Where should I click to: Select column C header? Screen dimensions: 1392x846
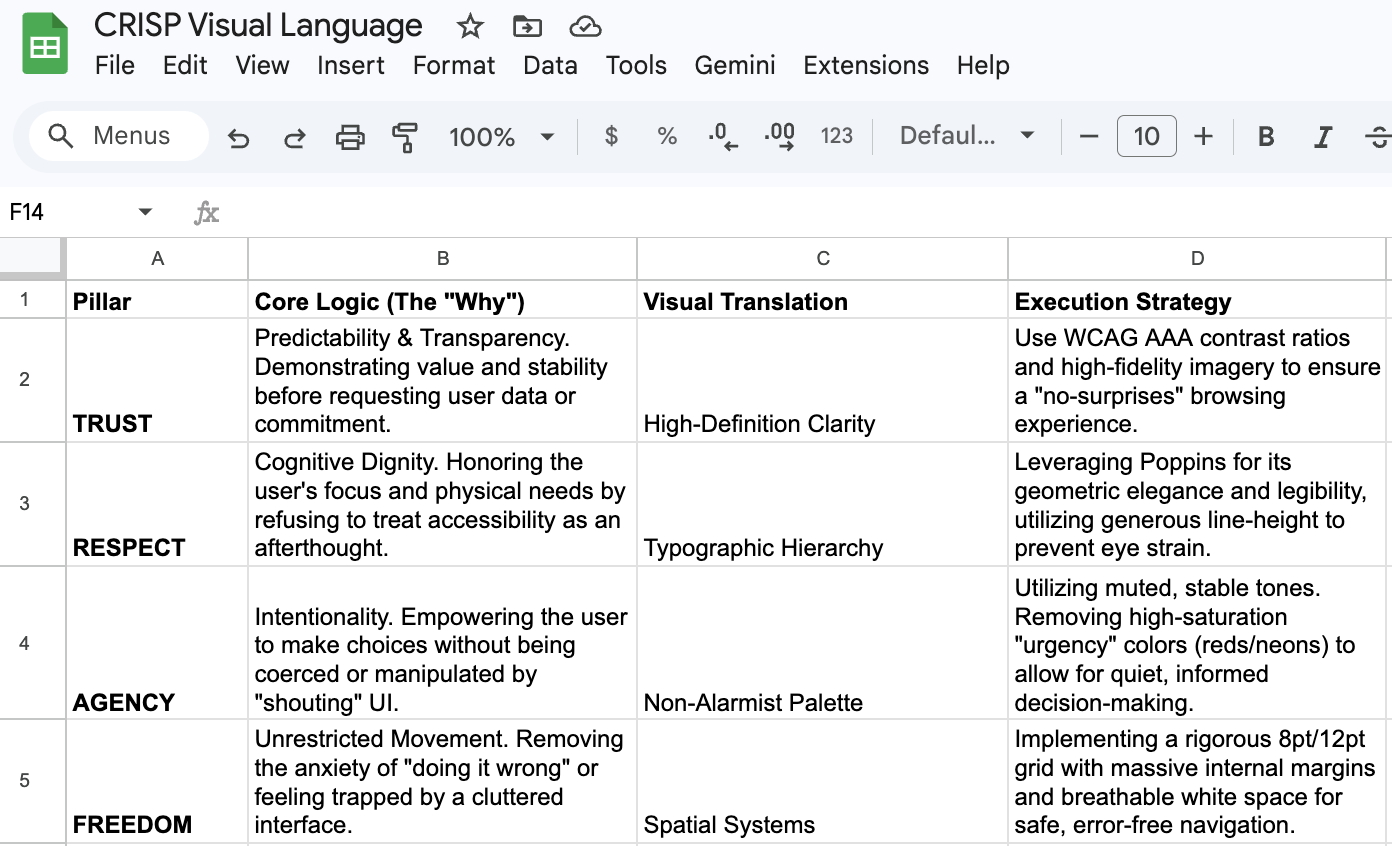822,259
